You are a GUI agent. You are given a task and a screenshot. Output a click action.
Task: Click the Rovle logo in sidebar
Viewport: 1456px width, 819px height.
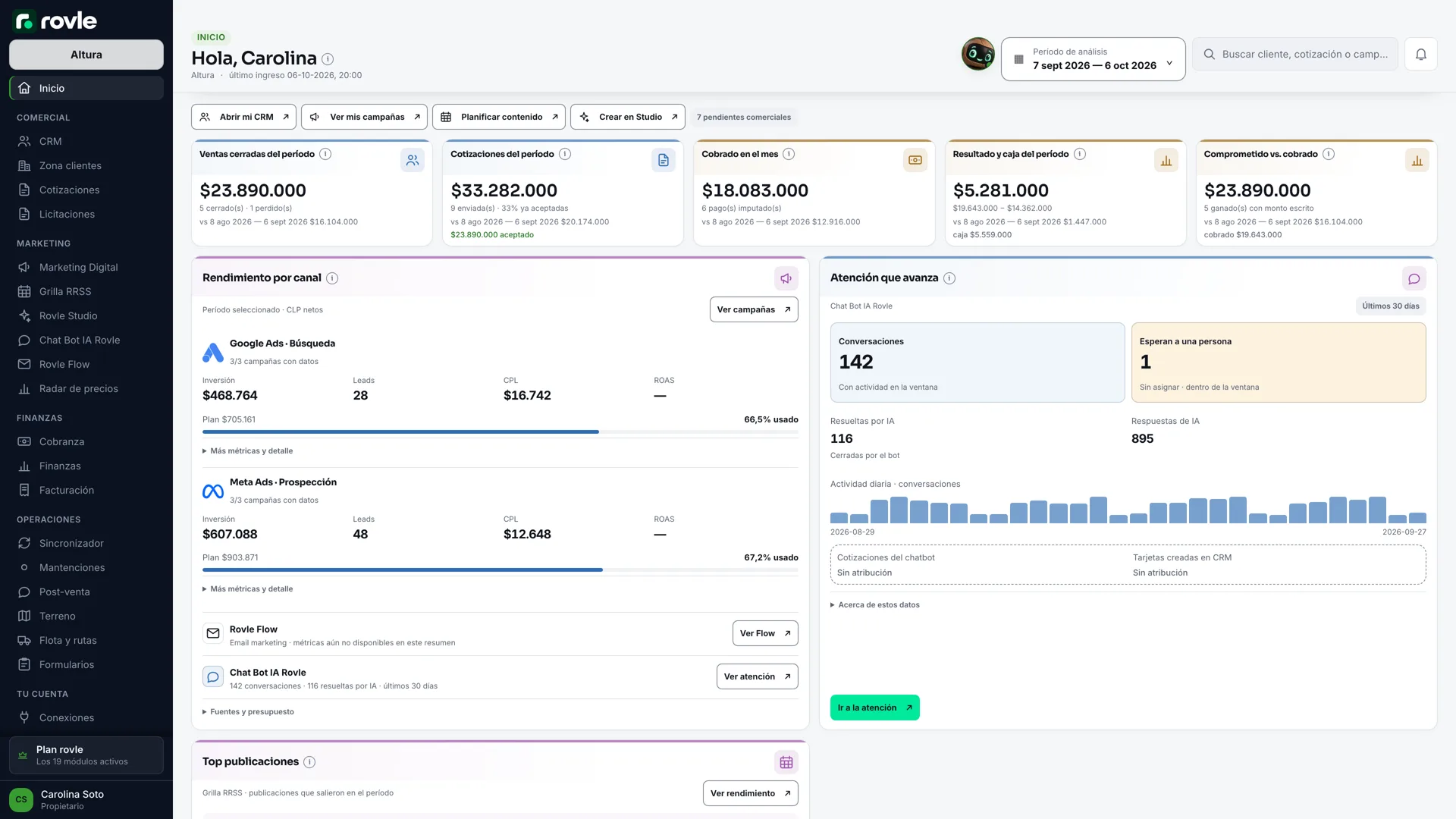click(55, 20)
